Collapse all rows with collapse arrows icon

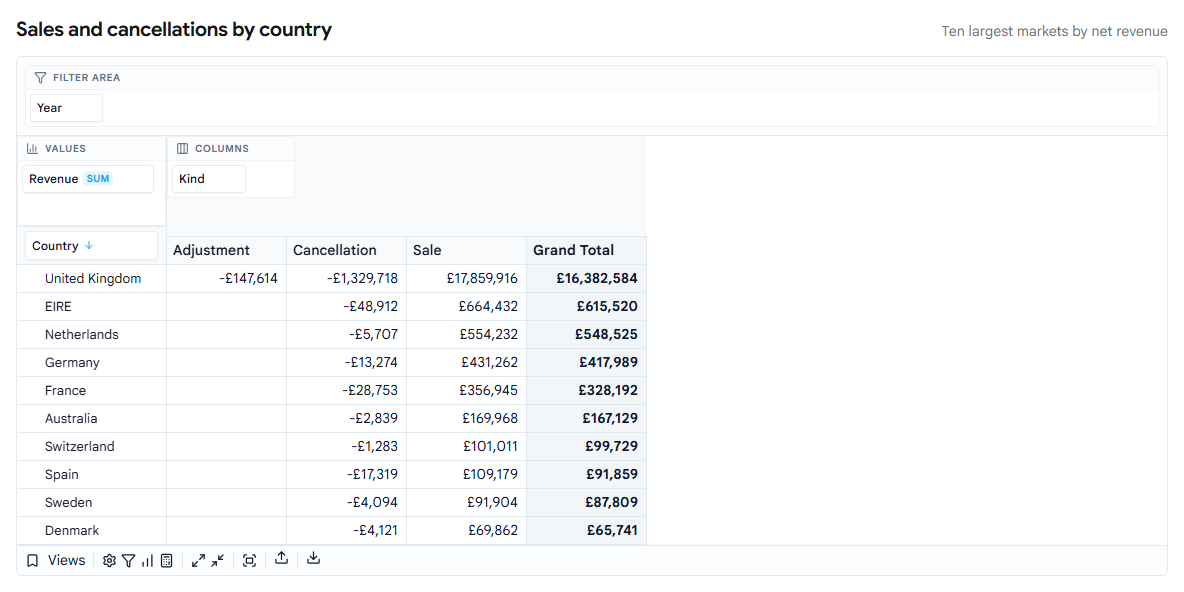217,560
